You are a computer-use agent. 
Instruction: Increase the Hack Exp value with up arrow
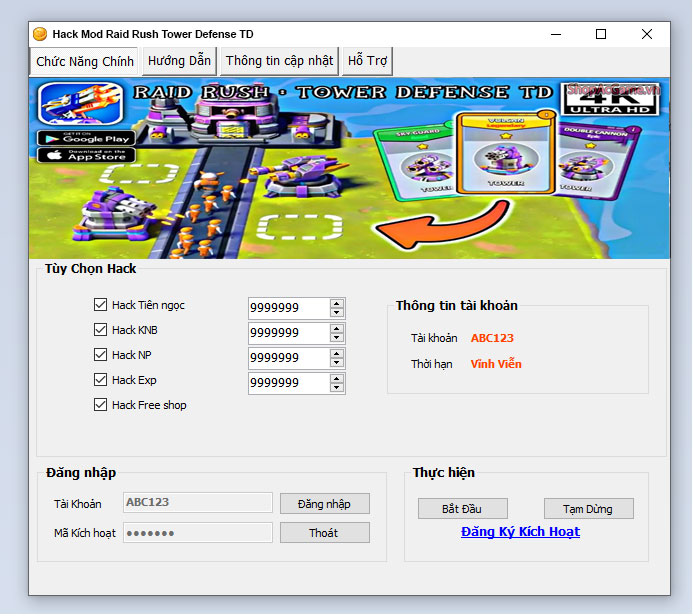(x=337, y=379)
